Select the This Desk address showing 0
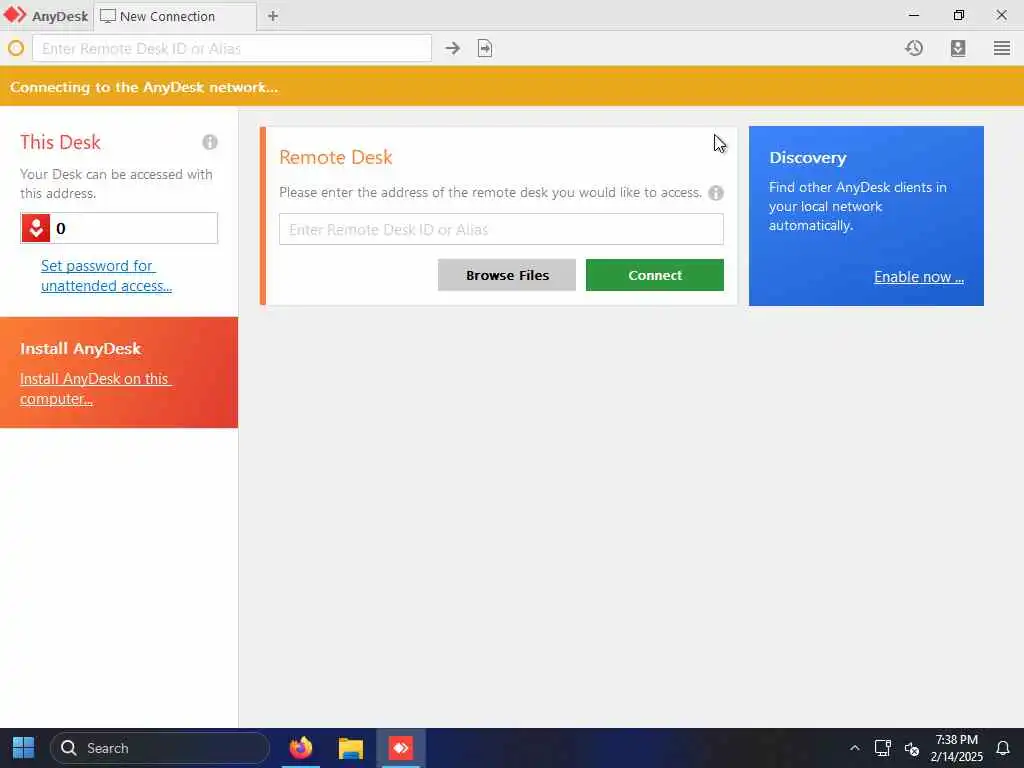This screenshot has height=768, width=1024. click(x=119, y=229)
